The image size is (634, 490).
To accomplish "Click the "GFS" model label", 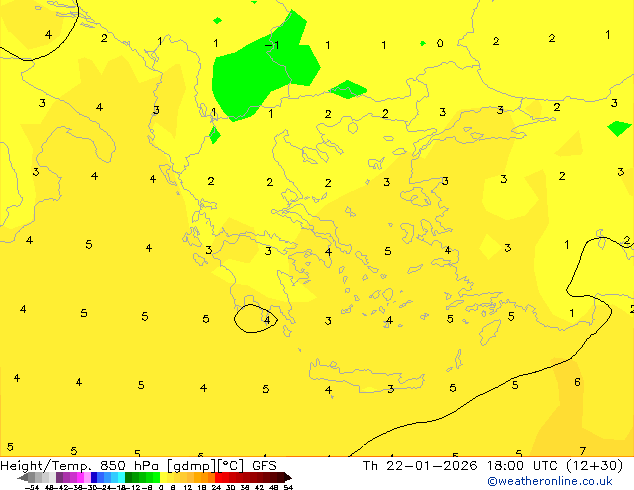I will 264,465.
